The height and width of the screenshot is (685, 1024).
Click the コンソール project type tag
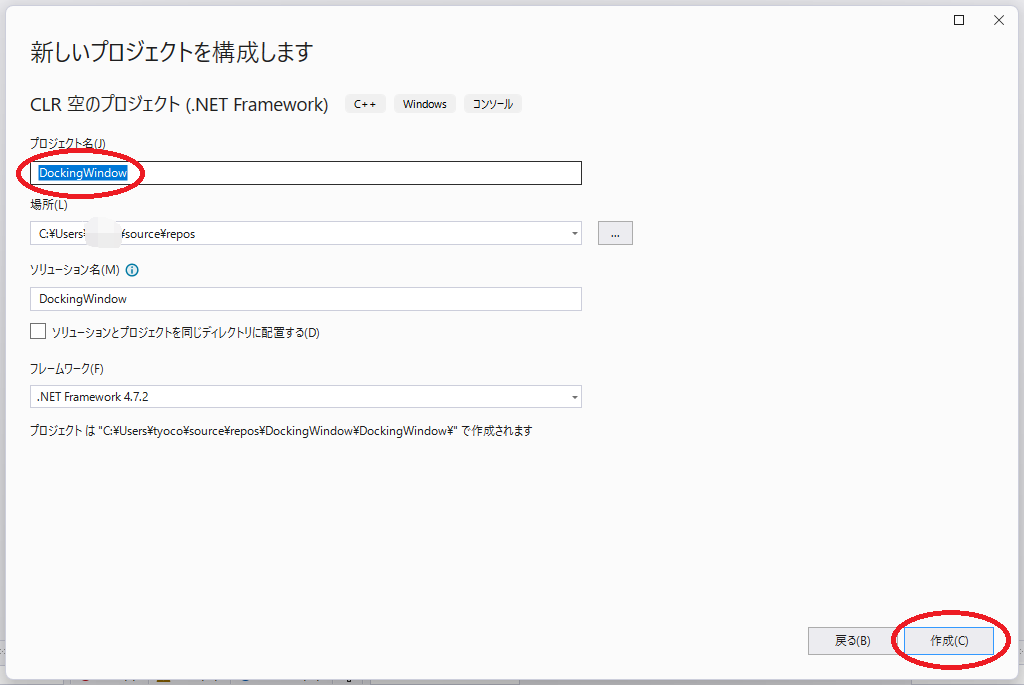(x=493, y=104)
